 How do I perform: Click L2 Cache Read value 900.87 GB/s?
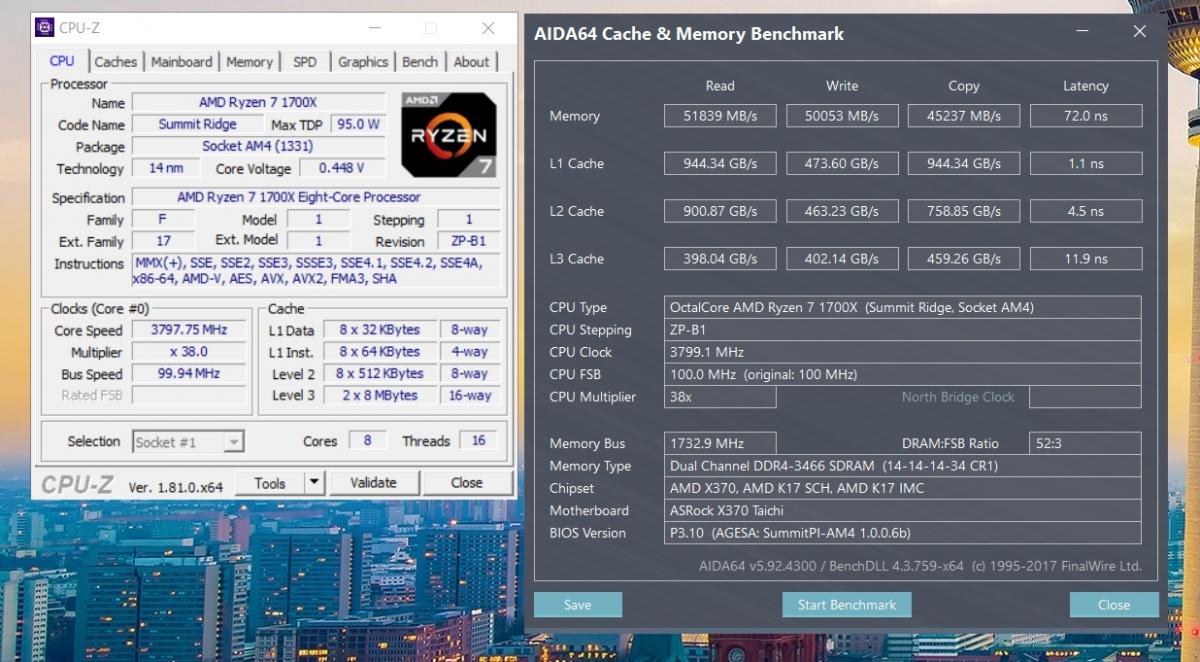(720, 211)
